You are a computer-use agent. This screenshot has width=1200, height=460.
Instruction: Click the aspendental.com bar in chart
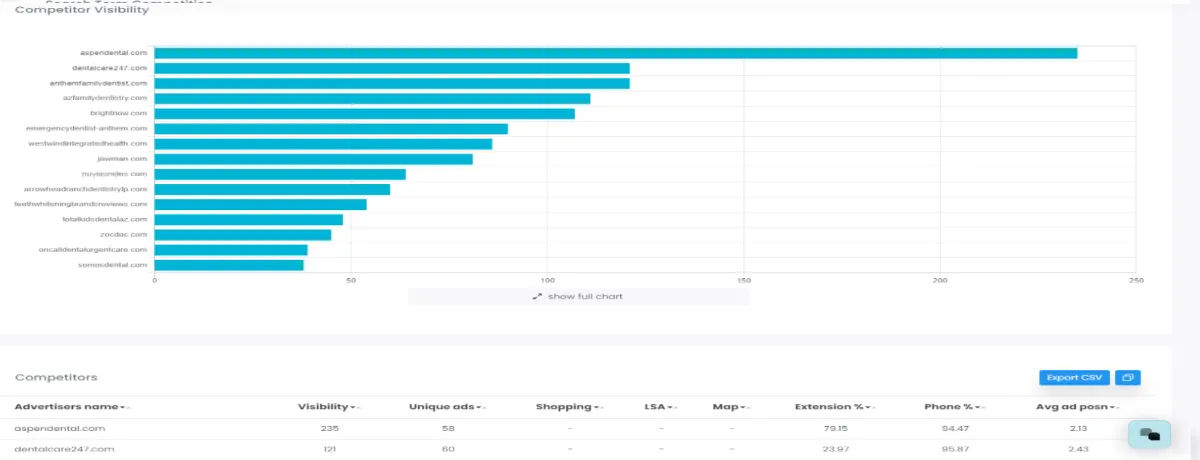pyautogui.click(x=615, y=53)
